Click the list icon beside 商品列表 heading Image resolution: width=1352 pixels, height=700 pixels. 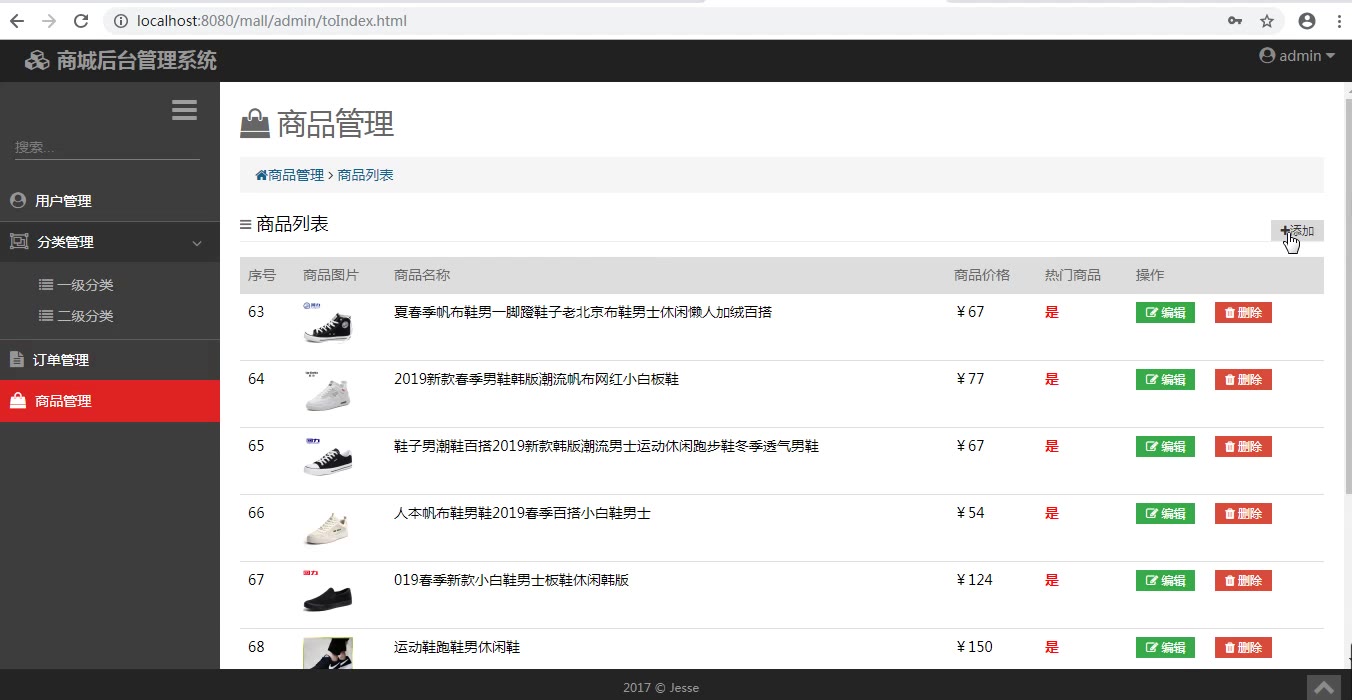click(245, 225)
